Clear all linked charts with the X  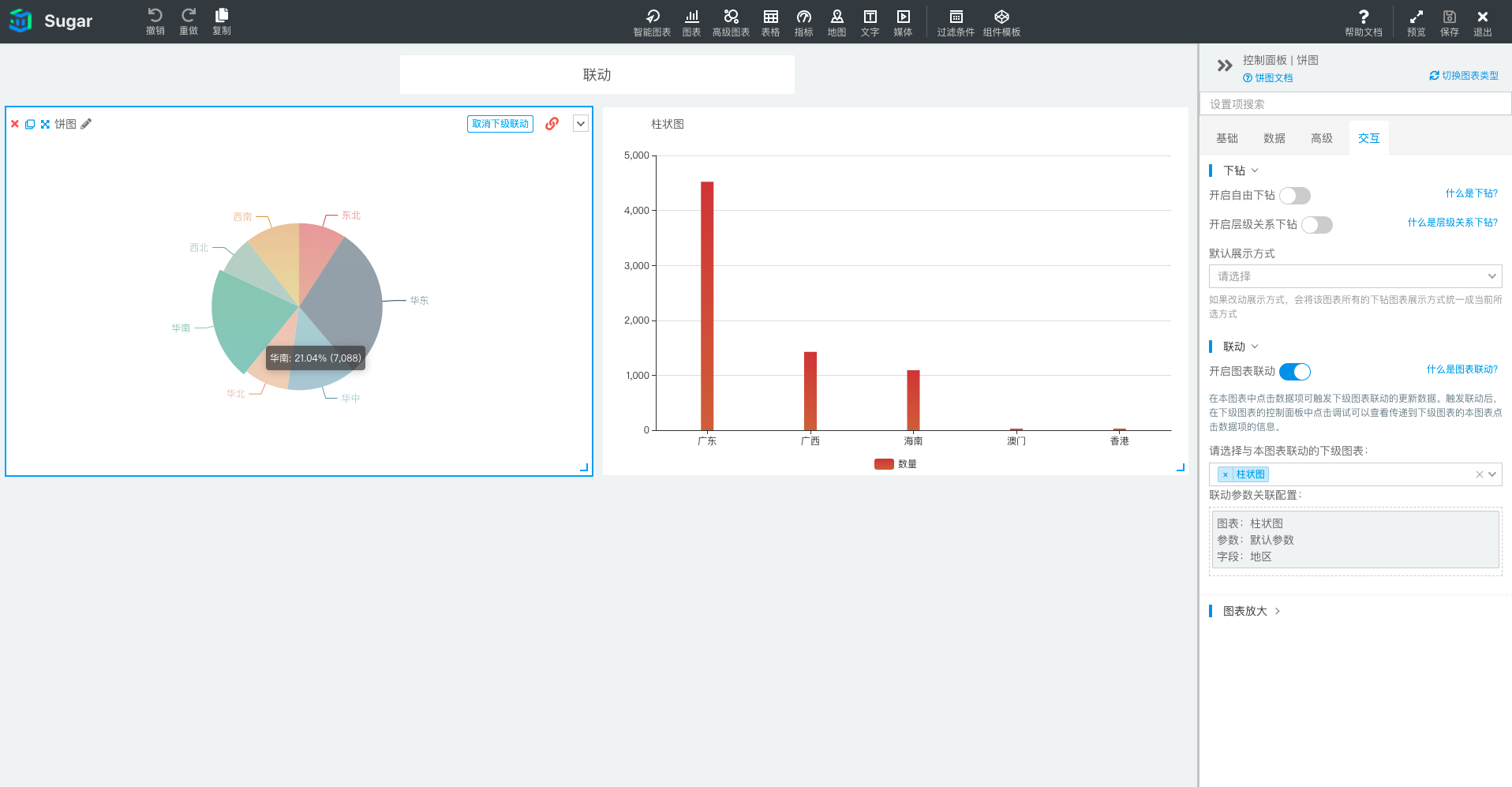click(1480, 474)
